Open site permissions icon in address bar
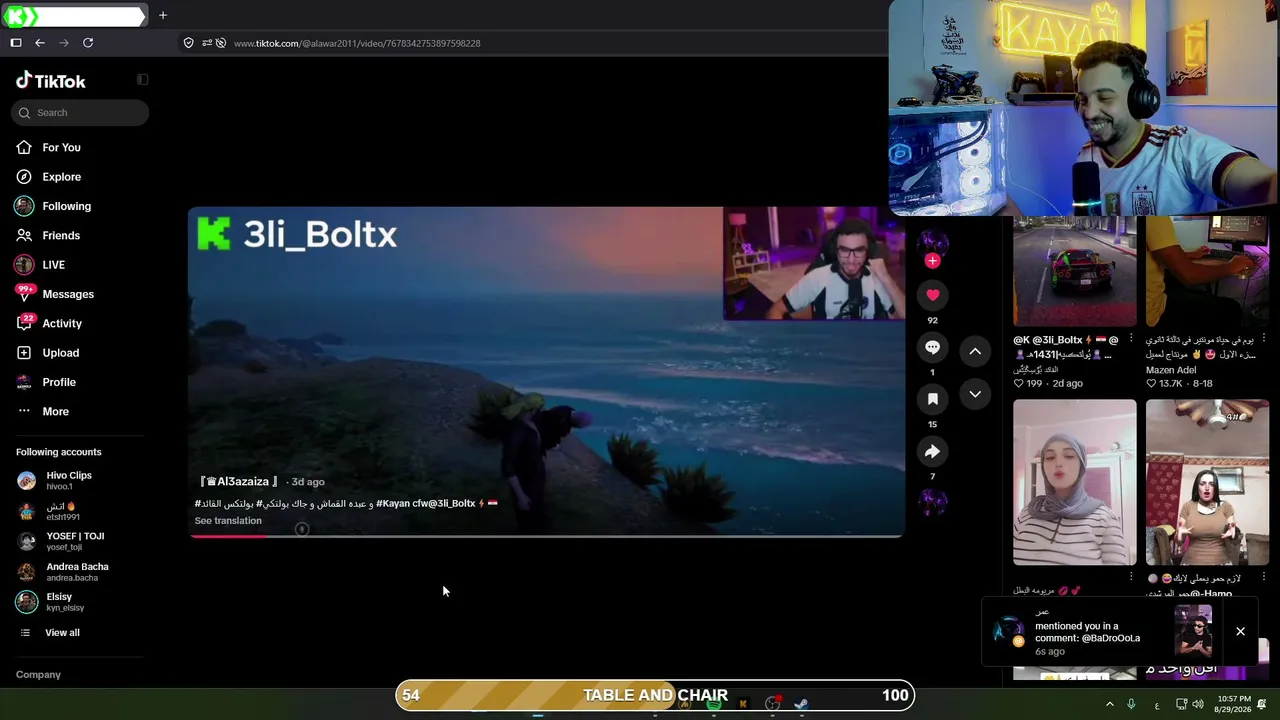The height and width of the screenshot is (720, 1280). point(207,43)
